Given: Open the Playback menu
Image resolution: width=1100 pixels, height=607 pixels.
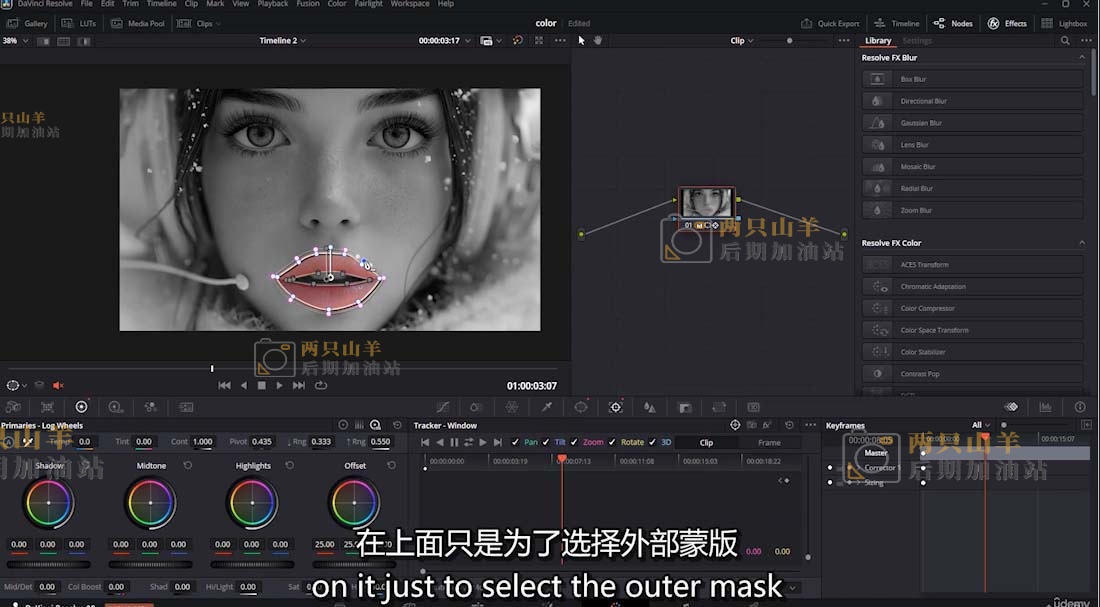Looking at the screenshot, I should pos(272,4).
